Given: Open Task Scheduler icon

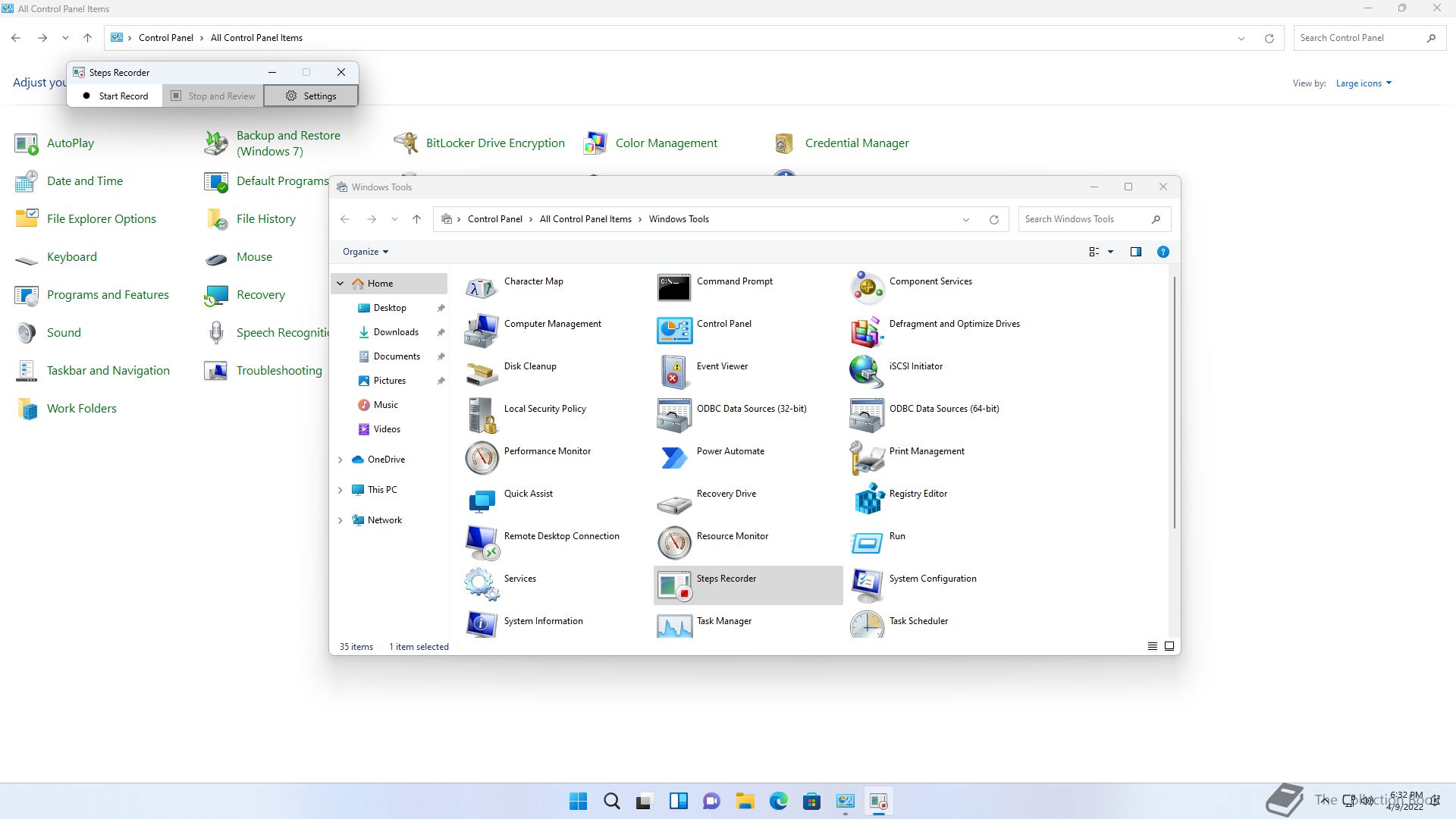Looking at the screenshot, I should (867, 625).
